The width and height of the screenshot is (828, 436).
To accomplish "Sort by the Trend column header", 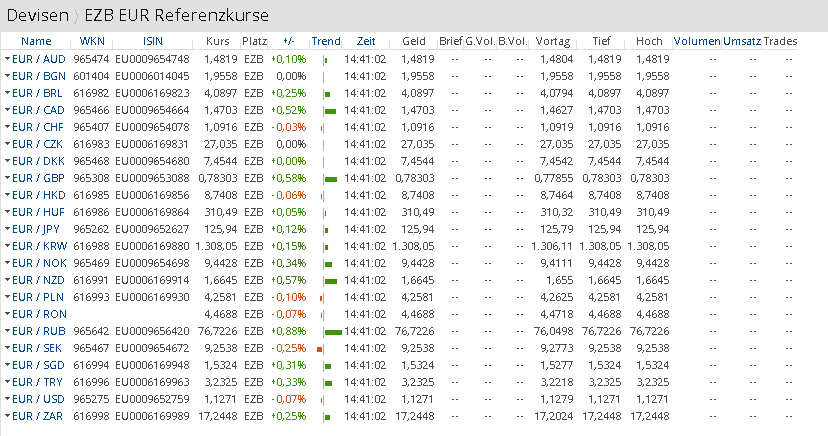I will pyautogui.click(x=325, y=41).
